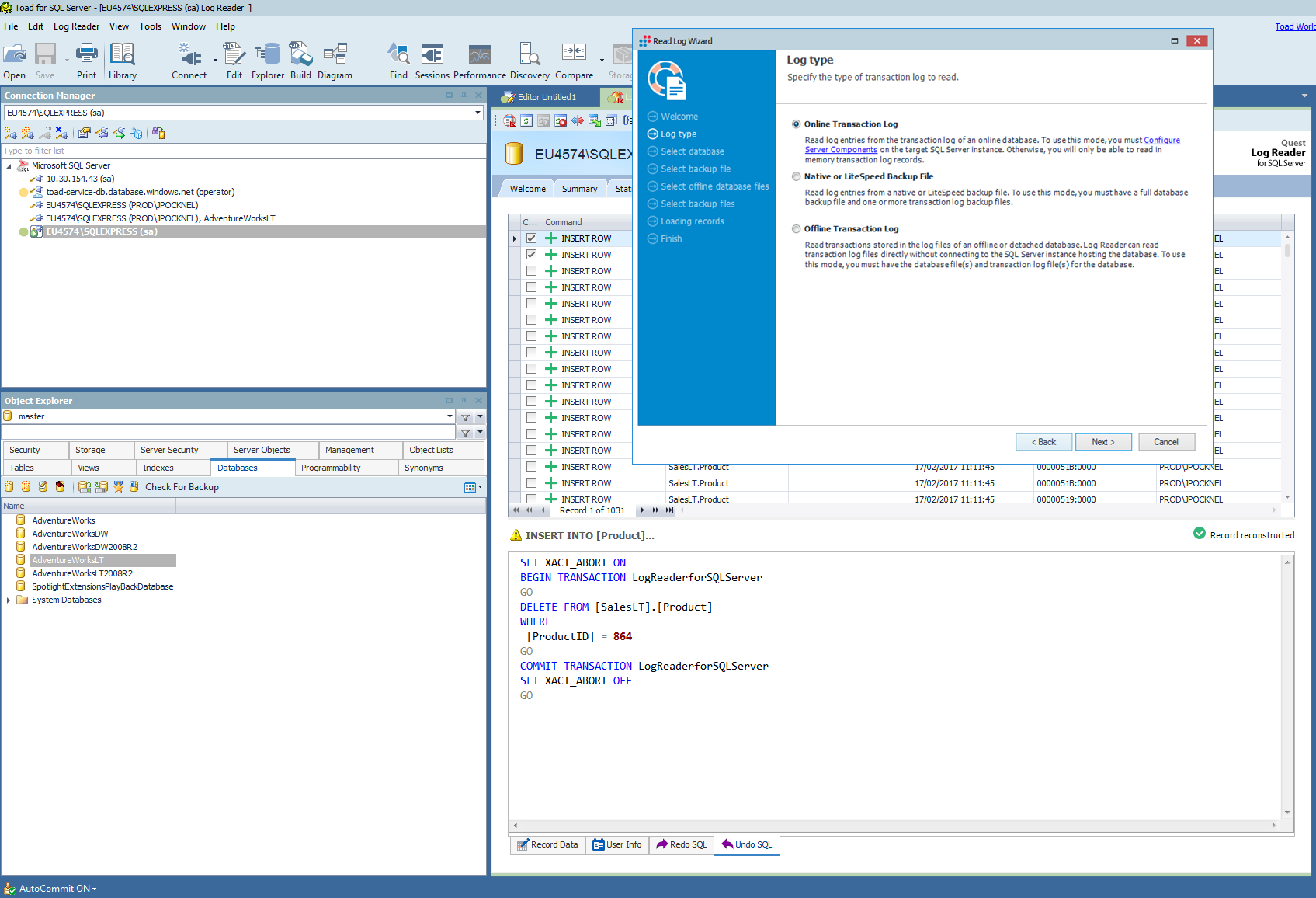The height and width of the screenshot is (898, 1316).
Task: Check the fourth INSERT ROW checkbox
Action: (531, 287)
